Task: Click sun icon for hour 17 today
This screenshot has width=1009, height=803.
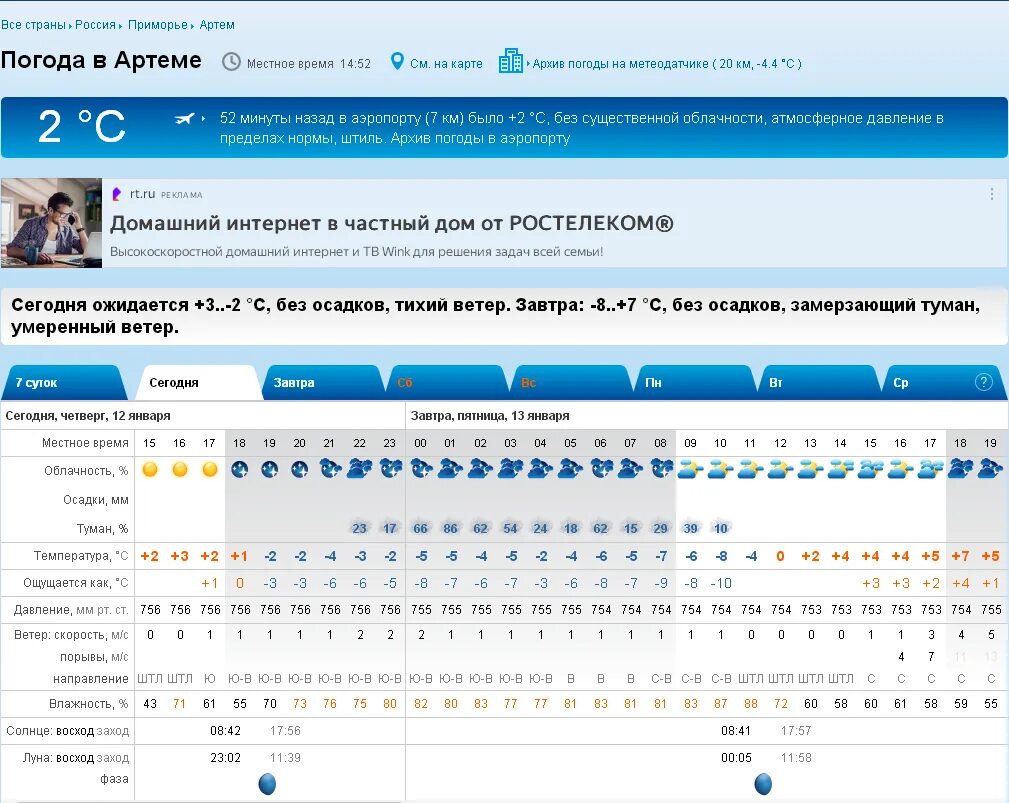Action: 210,470
